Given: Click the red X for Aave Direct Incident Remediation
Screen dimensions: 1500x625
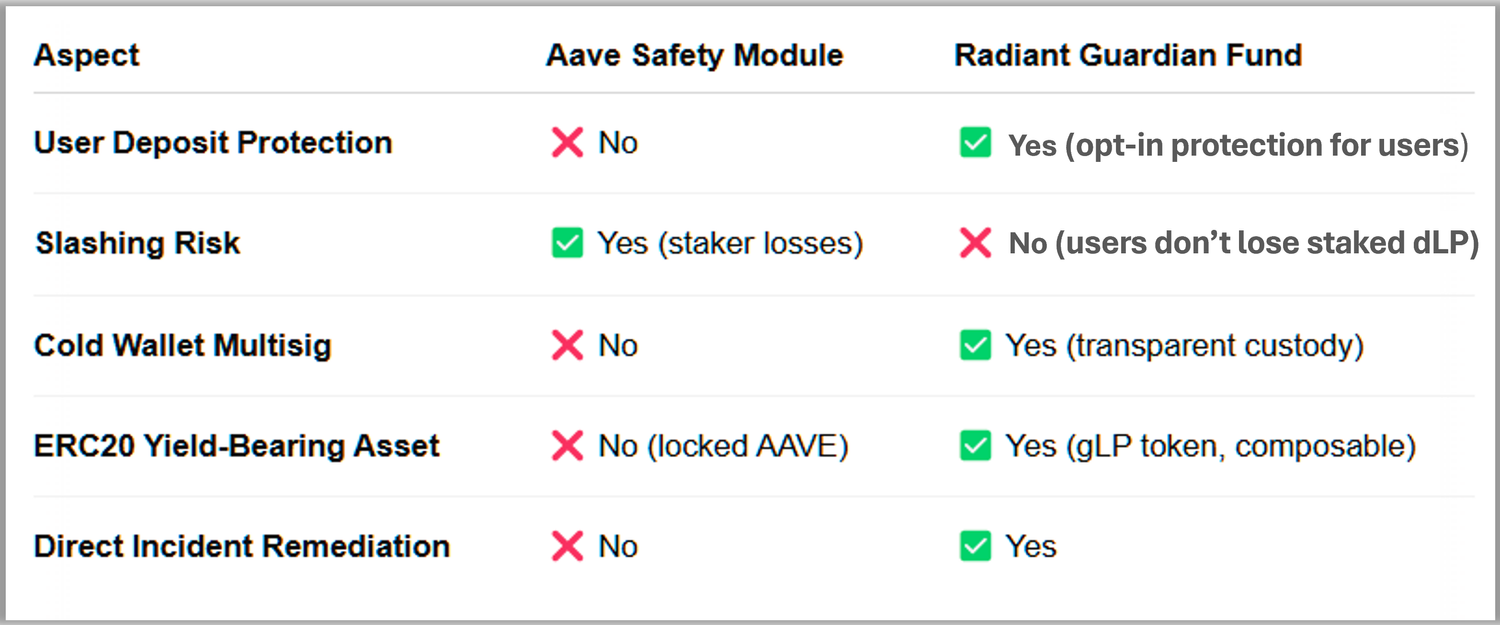Looking at the screenshot, I should 567,546.
